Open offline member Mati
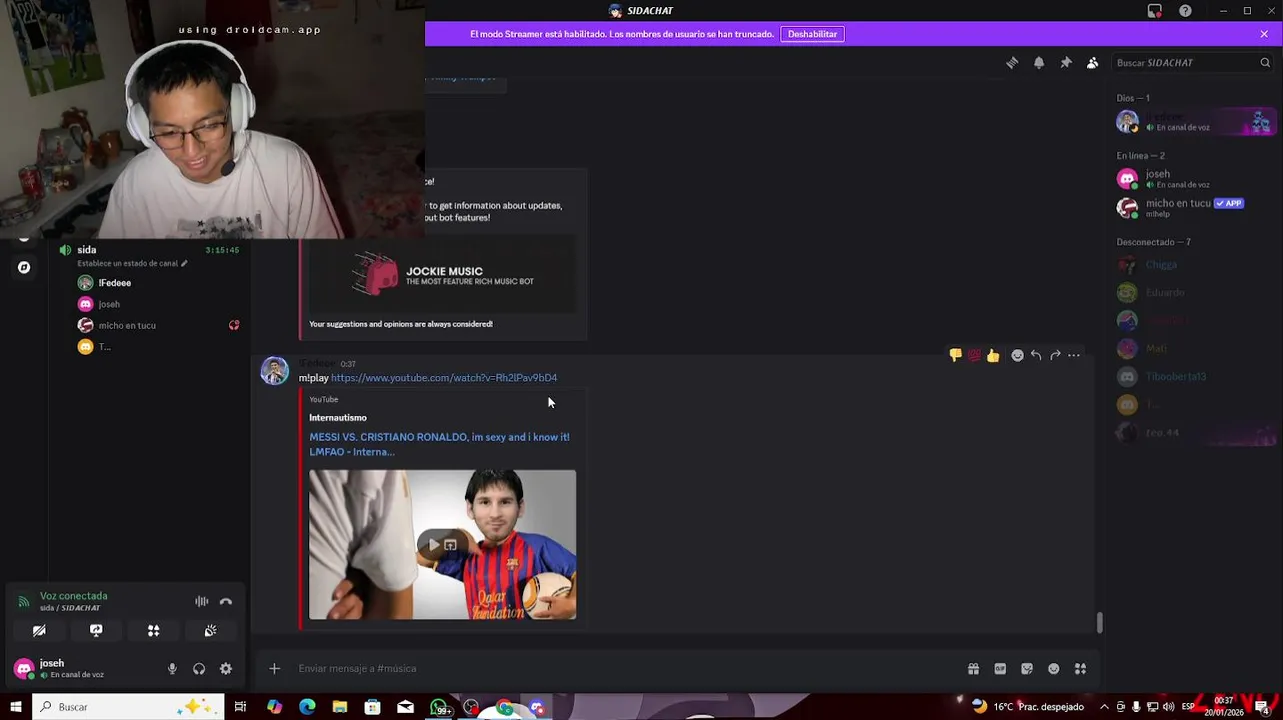Screen dimensions: 1283x720 [1194, 349]
